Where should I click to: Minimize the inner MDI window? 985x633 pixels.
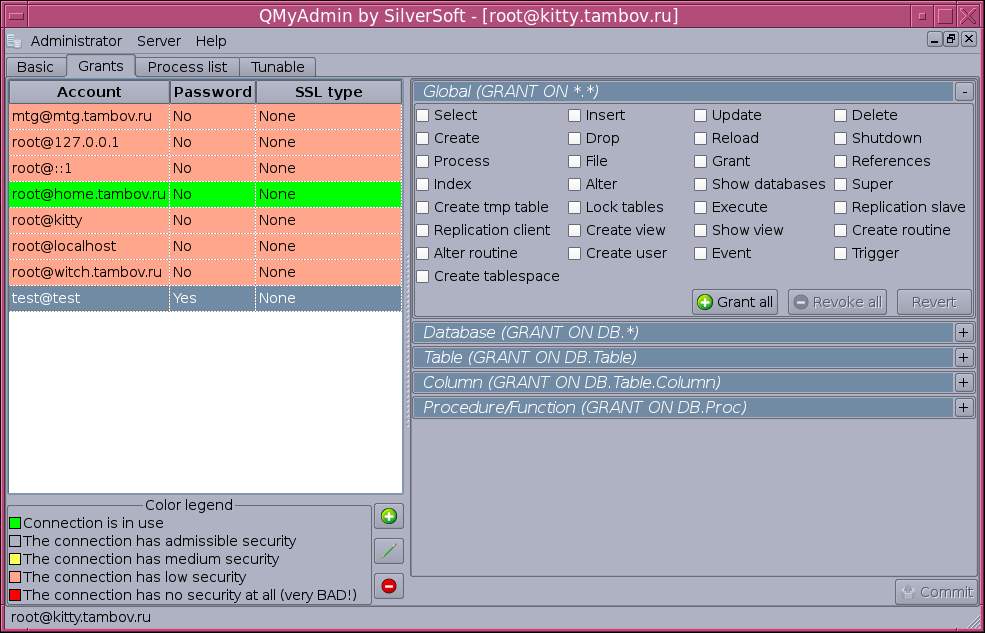tap(934, 39)
